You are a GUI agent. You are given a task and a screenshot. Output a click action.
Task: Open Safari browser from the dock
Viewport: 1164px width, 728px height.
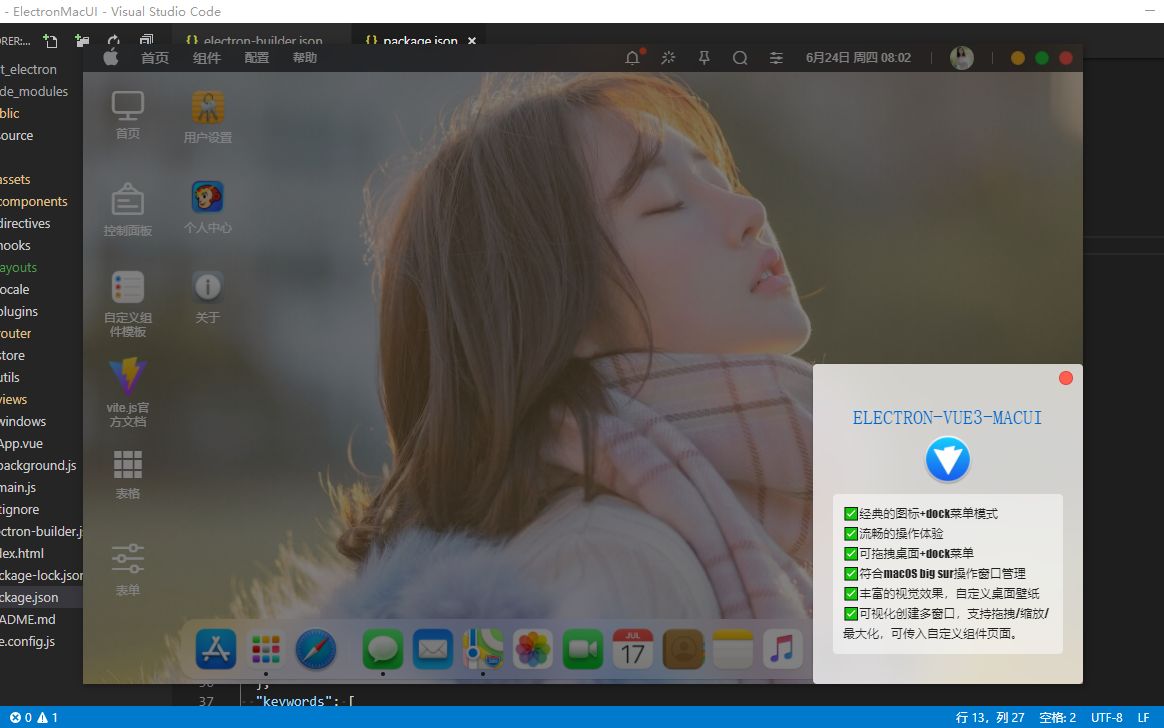point(315,649)
